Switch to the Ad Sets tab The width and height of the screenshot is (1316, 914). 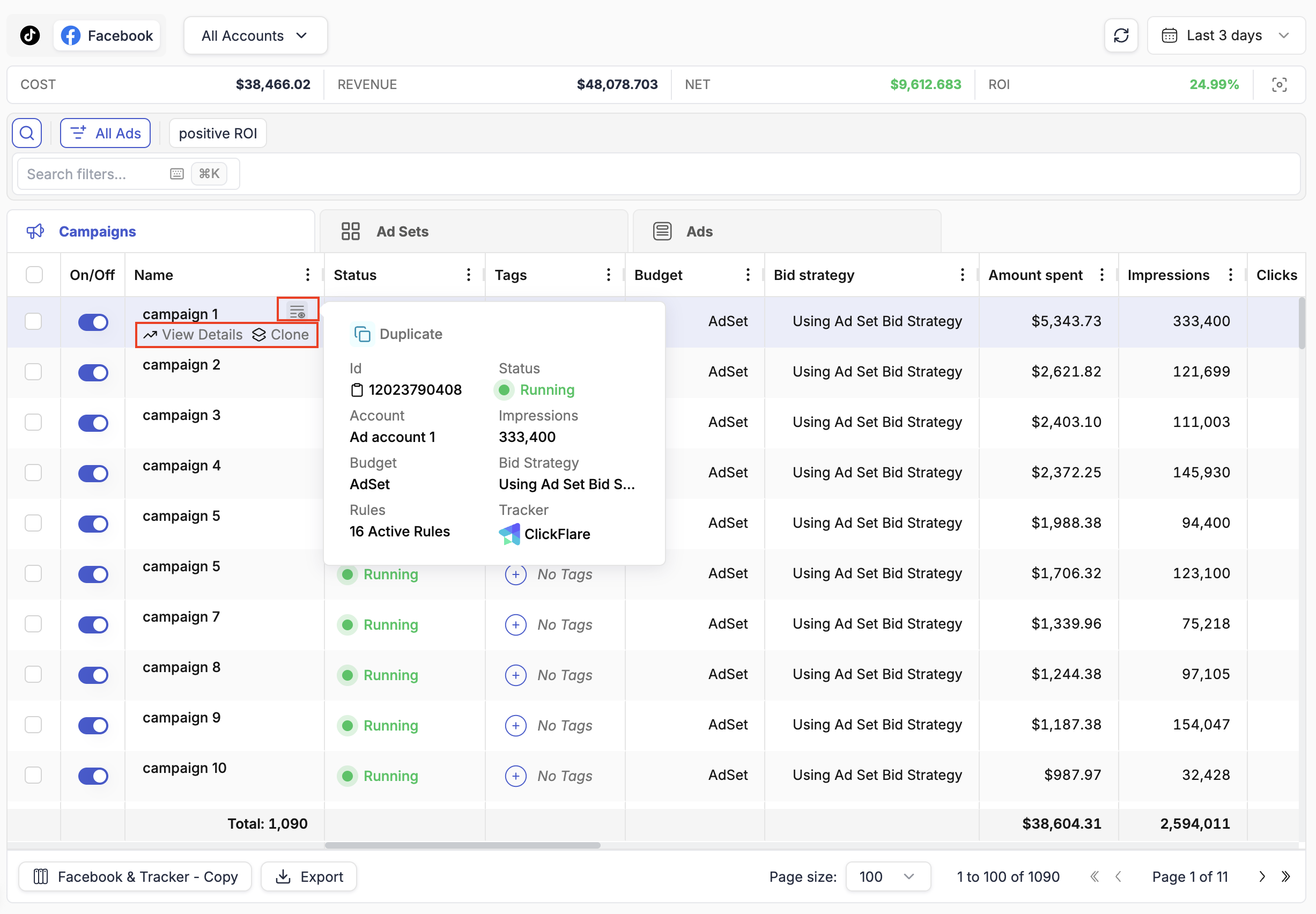point(402,231)
